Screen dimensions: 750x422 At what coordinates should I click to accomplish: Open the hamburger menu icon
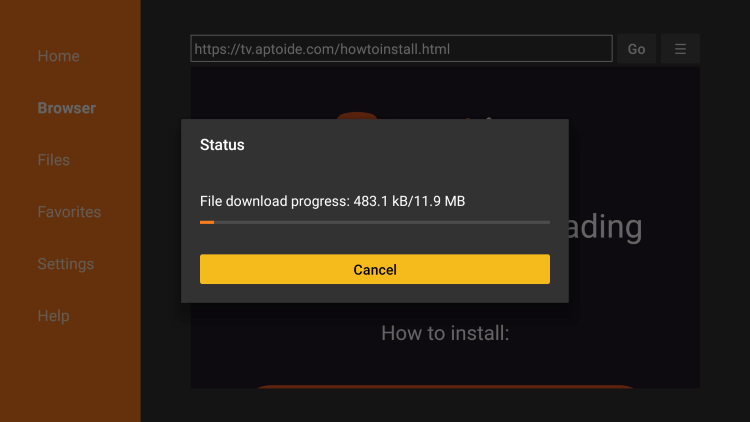coord(680,49)
